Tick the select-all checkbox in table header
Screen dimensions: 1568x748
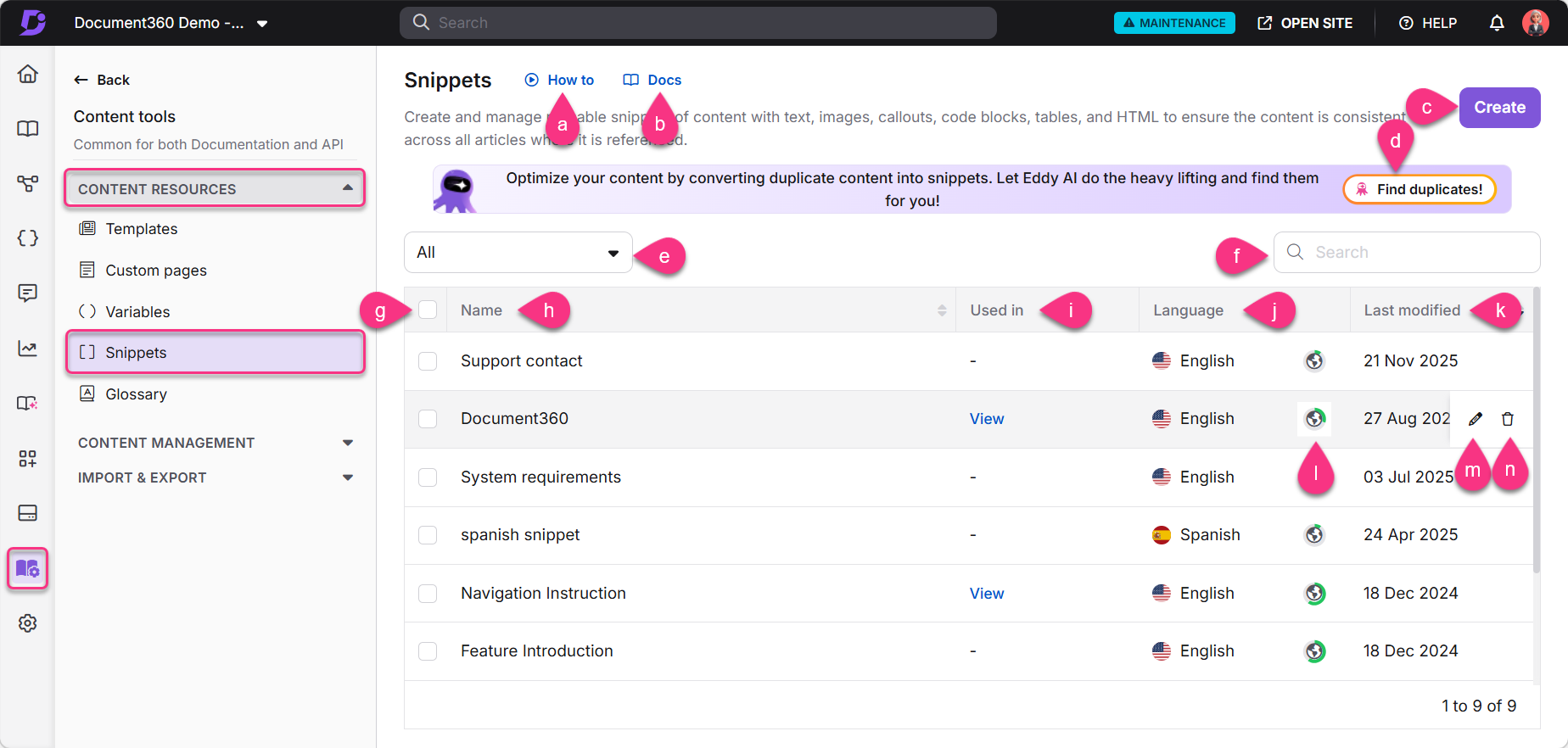(x=428, y=310)
